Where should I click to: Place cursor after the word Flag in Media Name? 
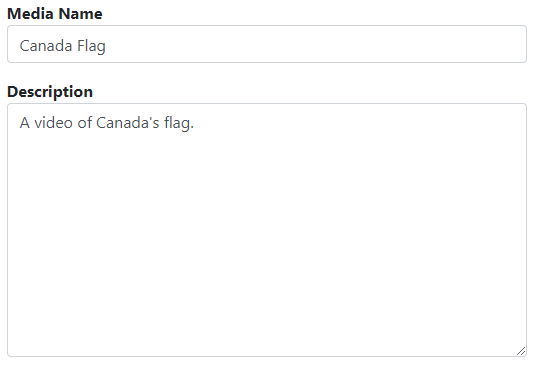click(x=106, y=46)
